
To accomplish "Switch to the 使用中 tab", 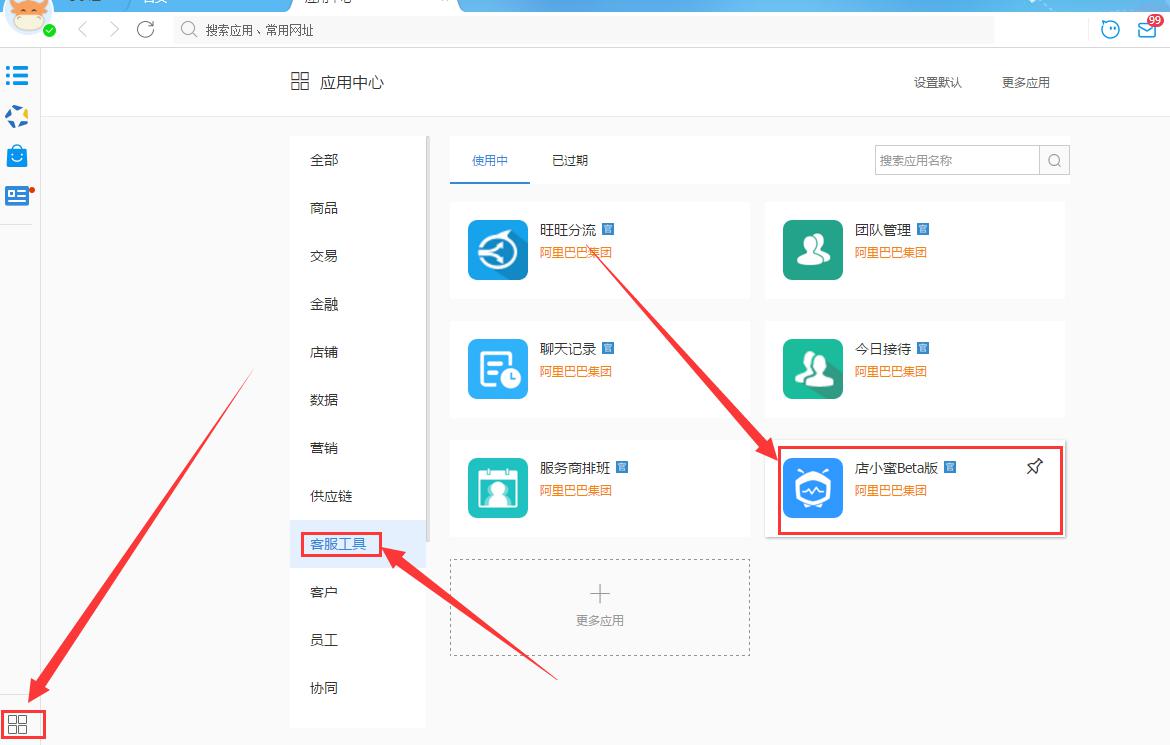I will (489, 159).
